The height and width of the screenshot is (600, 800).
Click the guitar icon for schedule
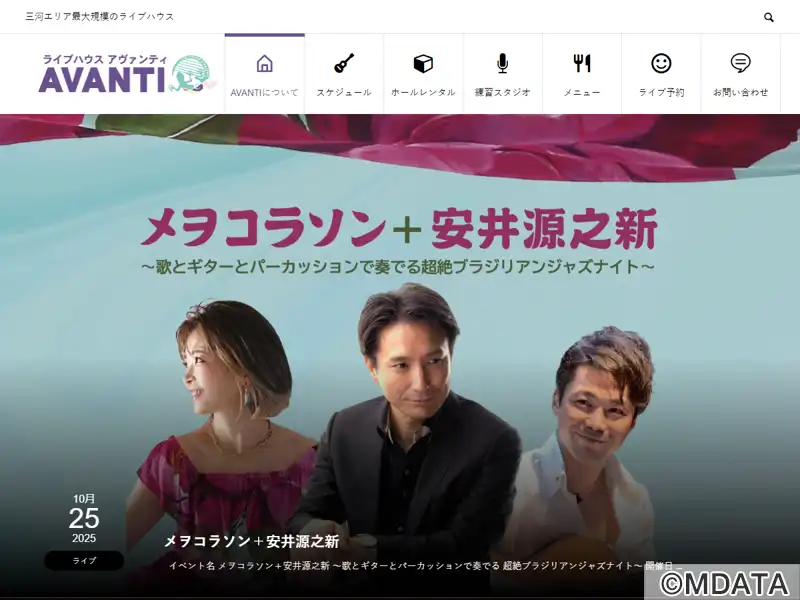344,63
